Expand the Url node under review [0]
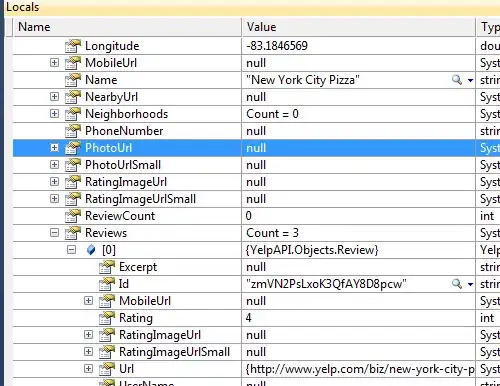This screenshot has width=500, height=386. click(x=88, y=368)
